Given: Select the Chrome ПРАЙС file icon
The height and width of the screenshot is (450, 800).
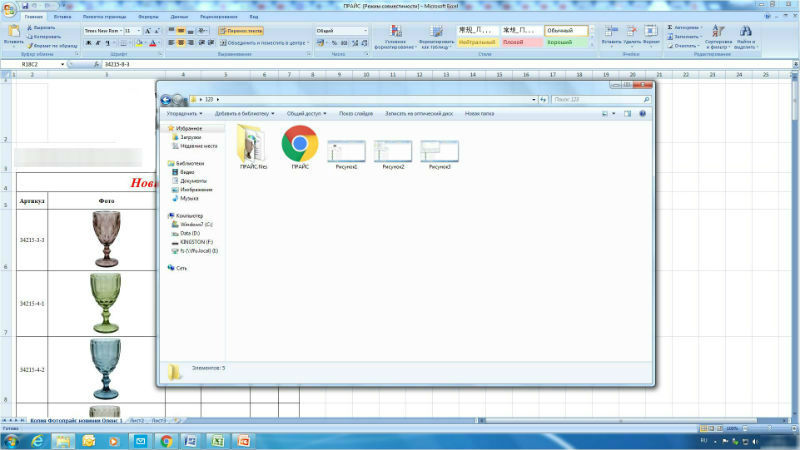Looking at the screenshot, I should 300,147.
